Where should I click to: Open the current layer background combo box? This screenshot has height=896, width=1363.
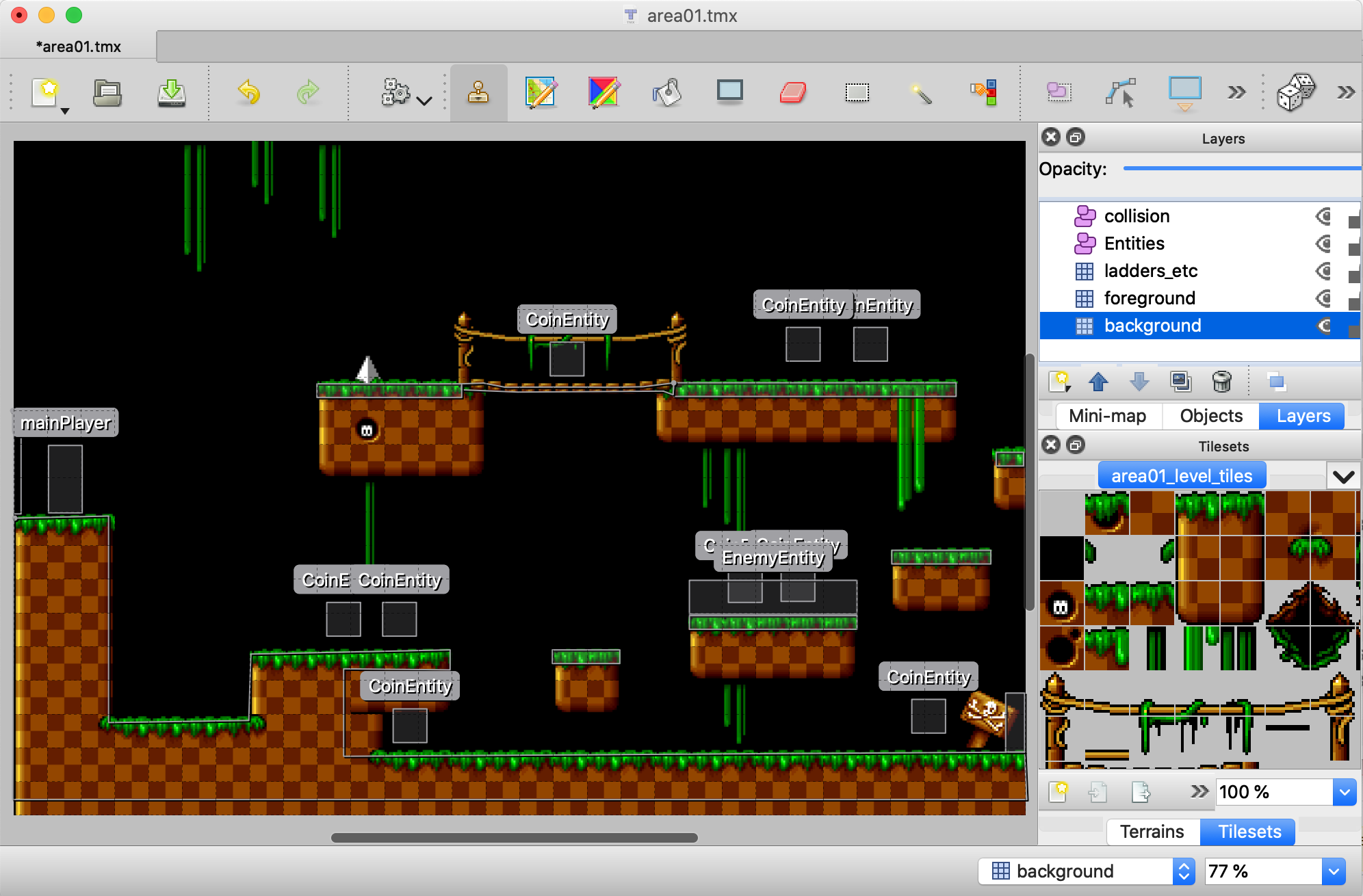click(1087, 871)
